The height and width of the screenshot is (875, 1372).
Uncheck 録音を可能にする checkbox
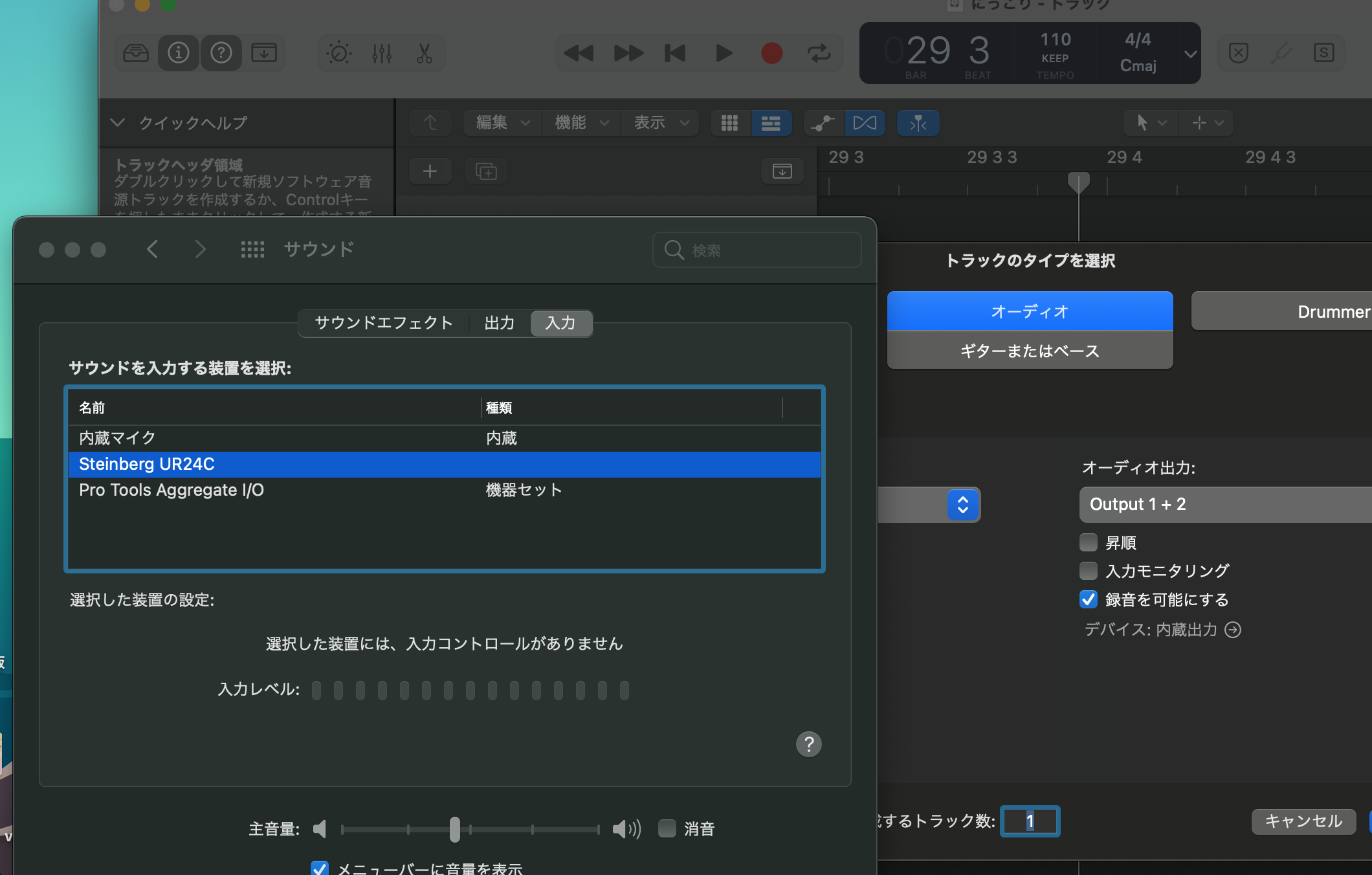(1089, 599)
